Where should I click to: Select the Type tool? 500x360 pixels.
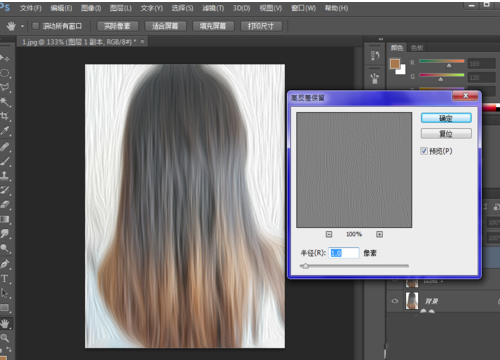click(x=5, y=278)
